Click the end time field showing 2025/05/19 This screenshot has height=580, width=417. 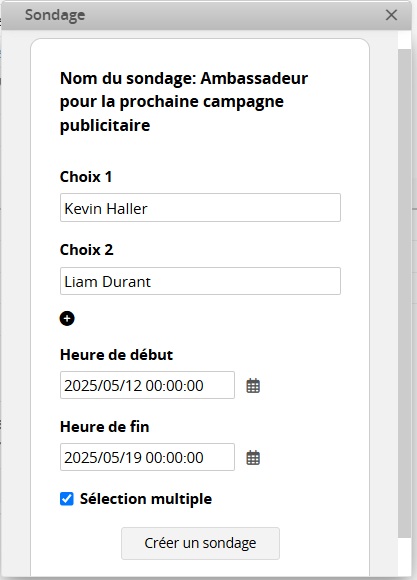pyautogui.click(x=147, y=457)
